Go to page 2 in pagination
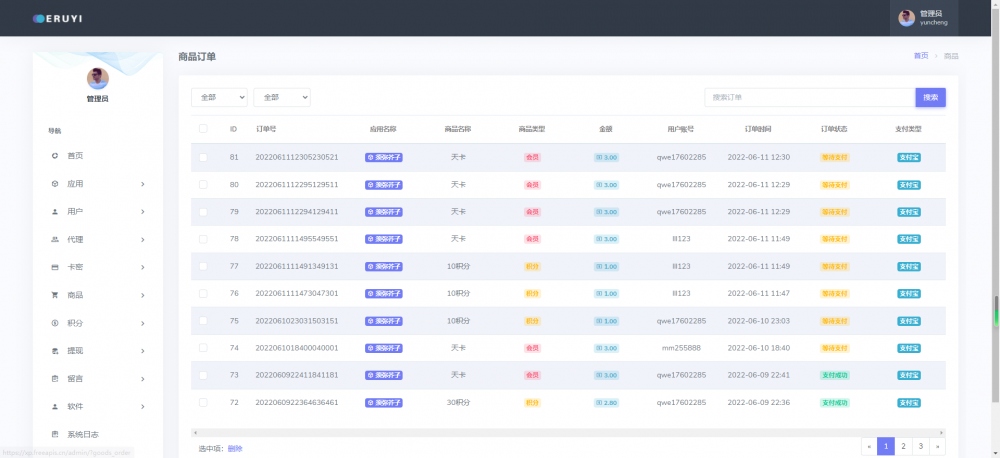The image size is (1000, 458). [x=903, y=447]
